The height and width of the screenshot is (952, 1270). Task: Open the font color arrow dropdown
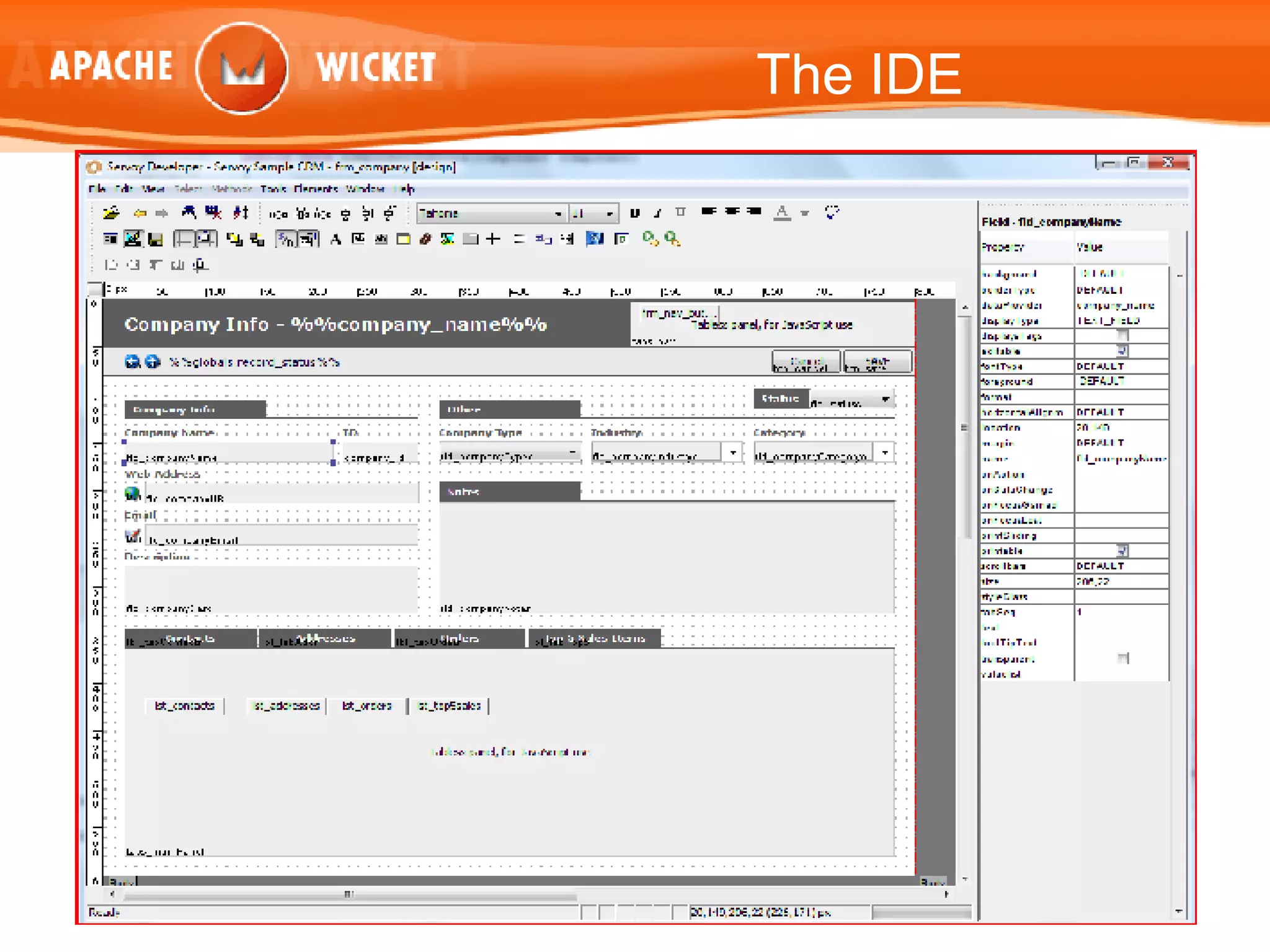(x=805, y=213)
